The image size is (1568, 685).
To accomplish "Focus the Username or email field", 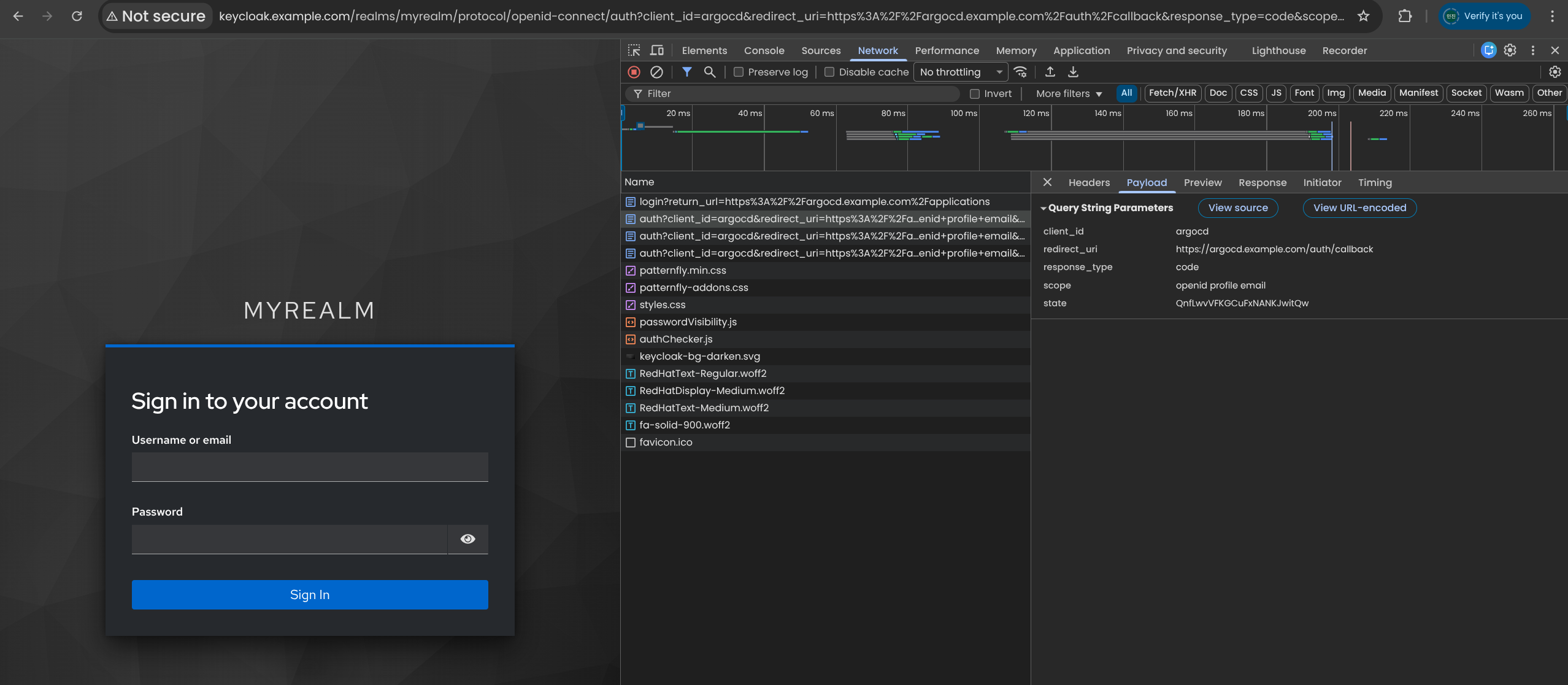I will 310,467.
